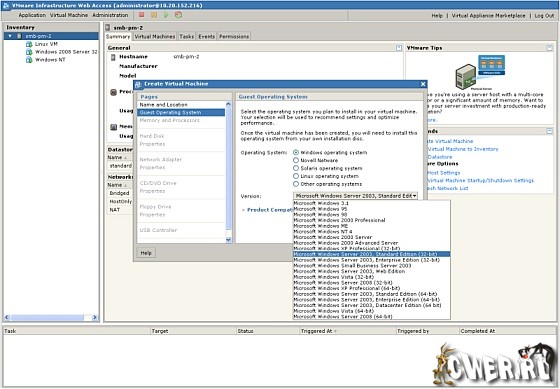Click the red Power Off toolbar icon

pyautogui.click(x=141, y=15)
